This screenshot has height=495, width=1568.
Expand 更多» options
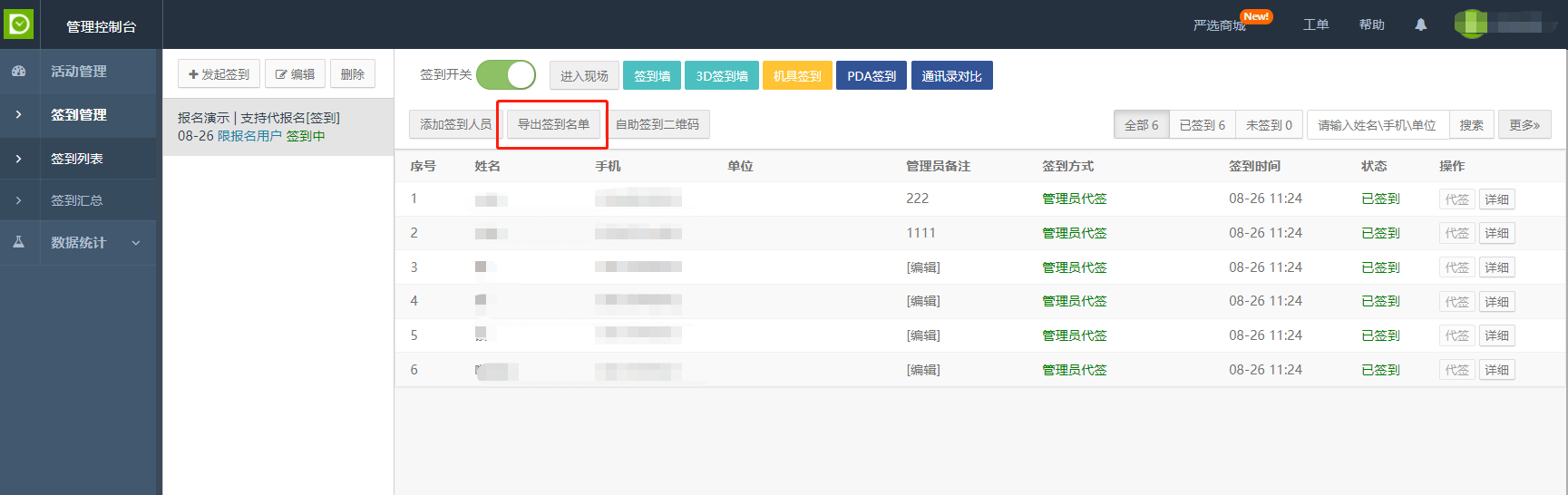[1524, 125]
